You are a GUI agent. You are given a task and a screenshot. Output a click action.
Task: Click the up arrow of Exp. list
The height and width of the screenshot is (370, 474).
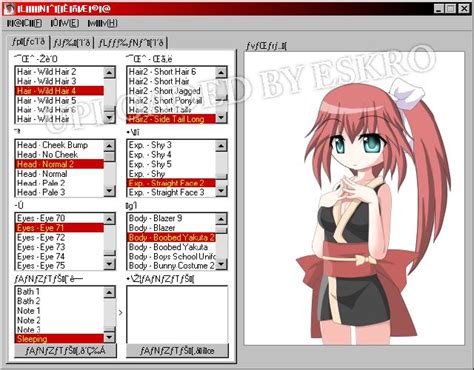point(221,146)
